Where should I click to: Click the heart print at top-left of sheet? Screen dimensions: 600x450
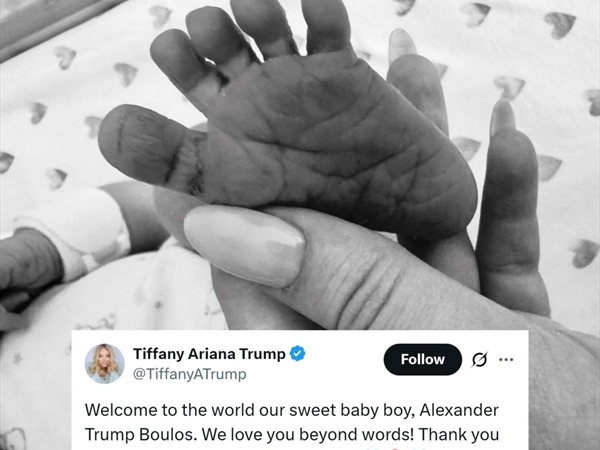[x=65, y=57]
